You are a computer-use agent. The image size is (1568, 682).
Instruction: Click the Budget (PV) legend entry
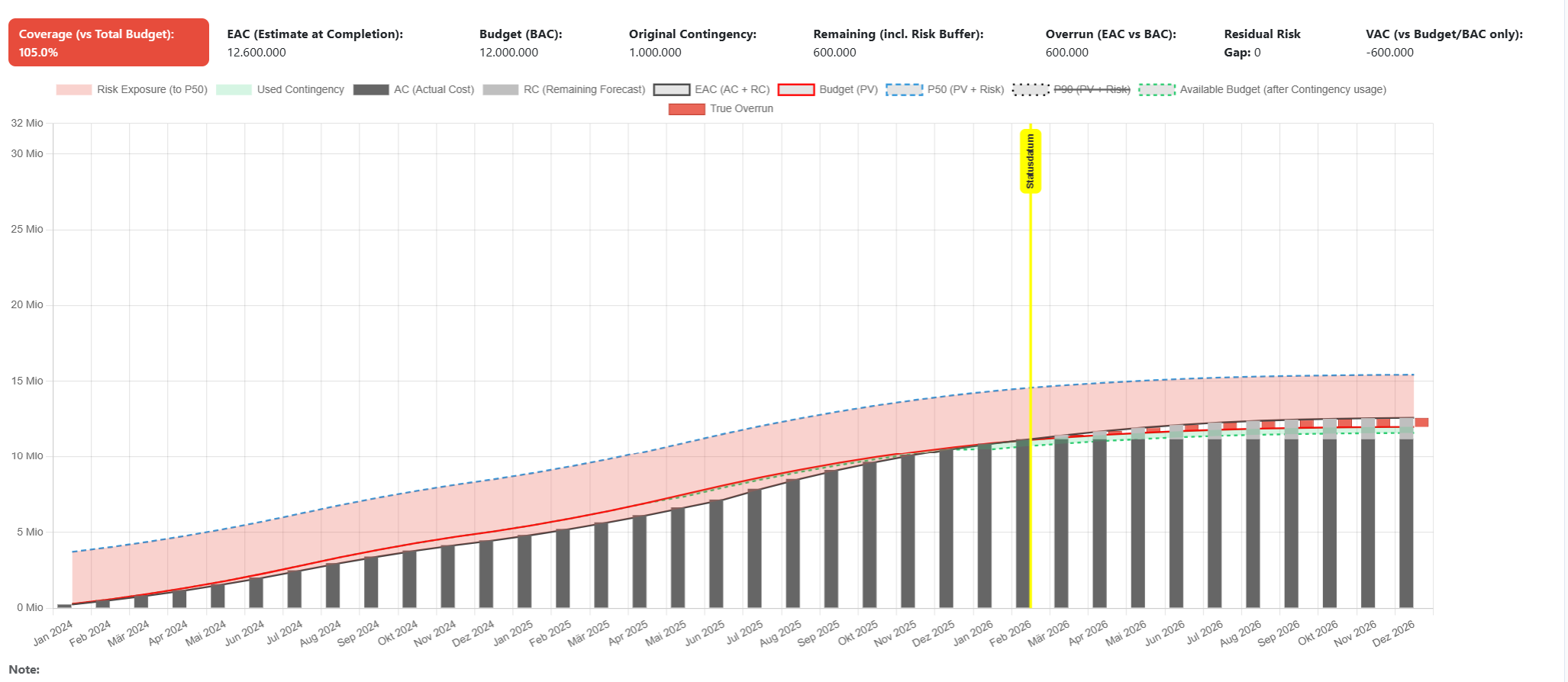(x=828, y=90)
